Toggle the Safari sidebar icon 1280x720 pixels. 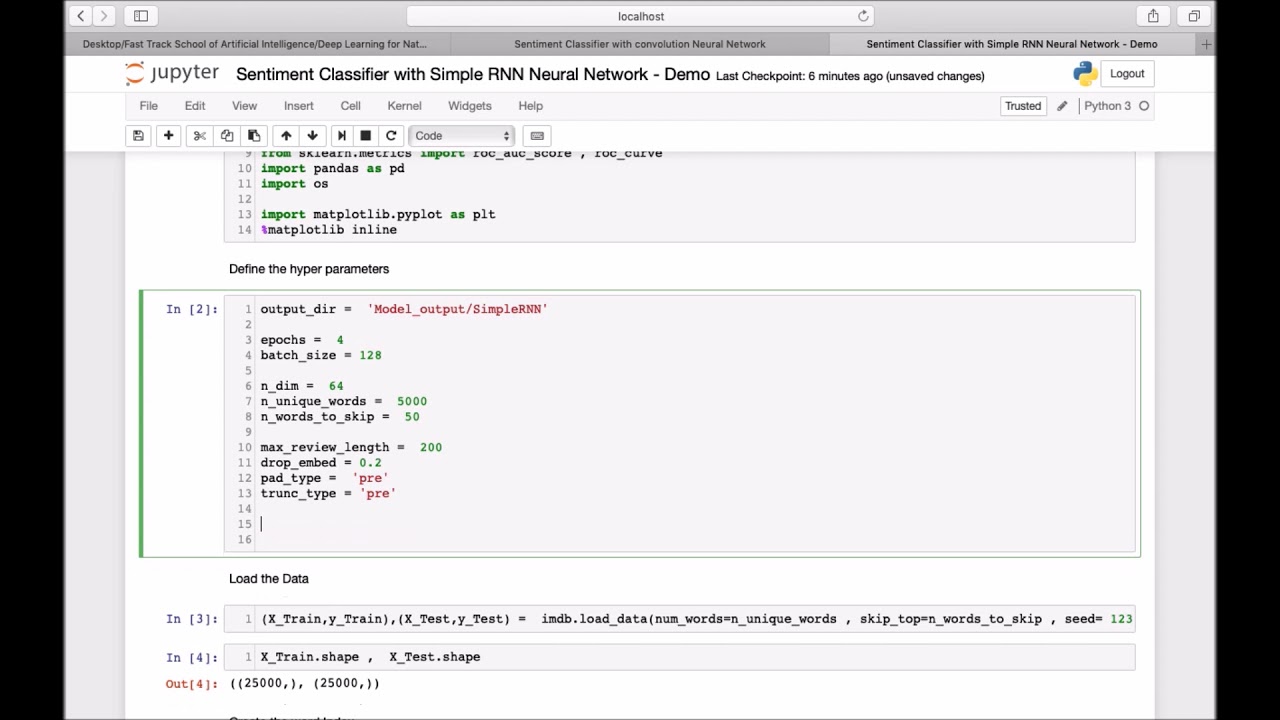141,16
